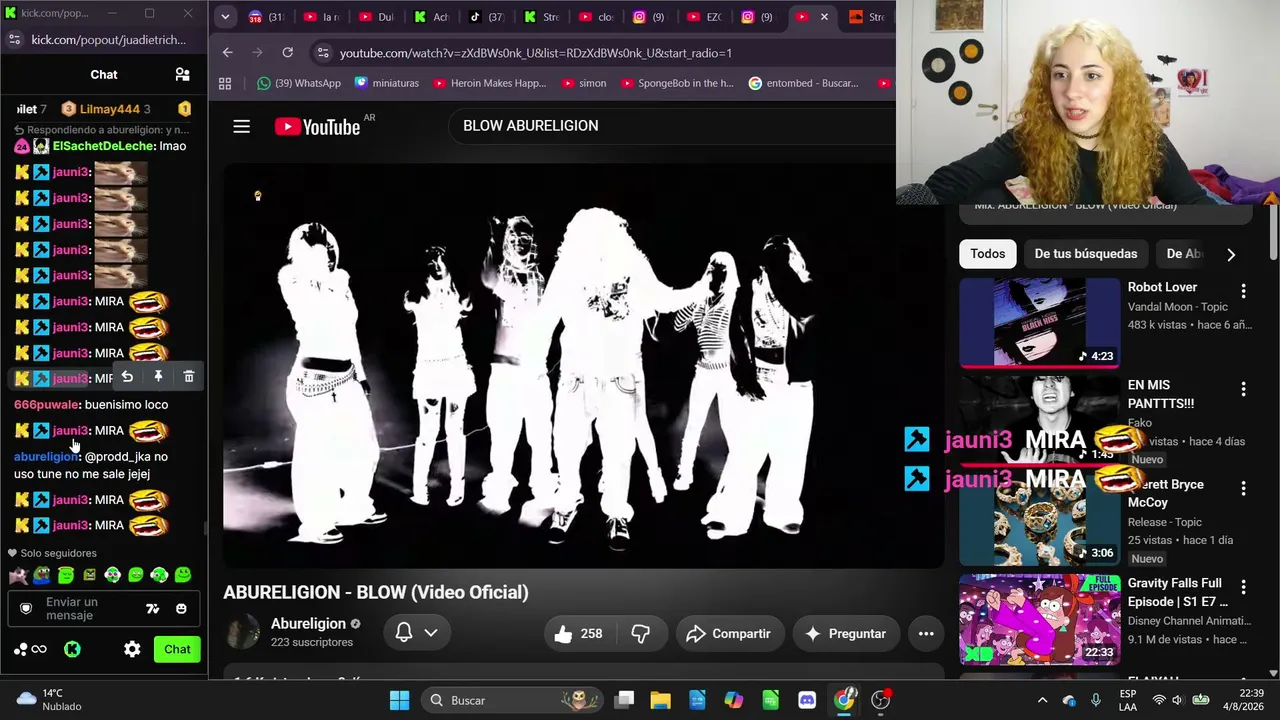Open the Kick chat user list icon

(182, 75)
